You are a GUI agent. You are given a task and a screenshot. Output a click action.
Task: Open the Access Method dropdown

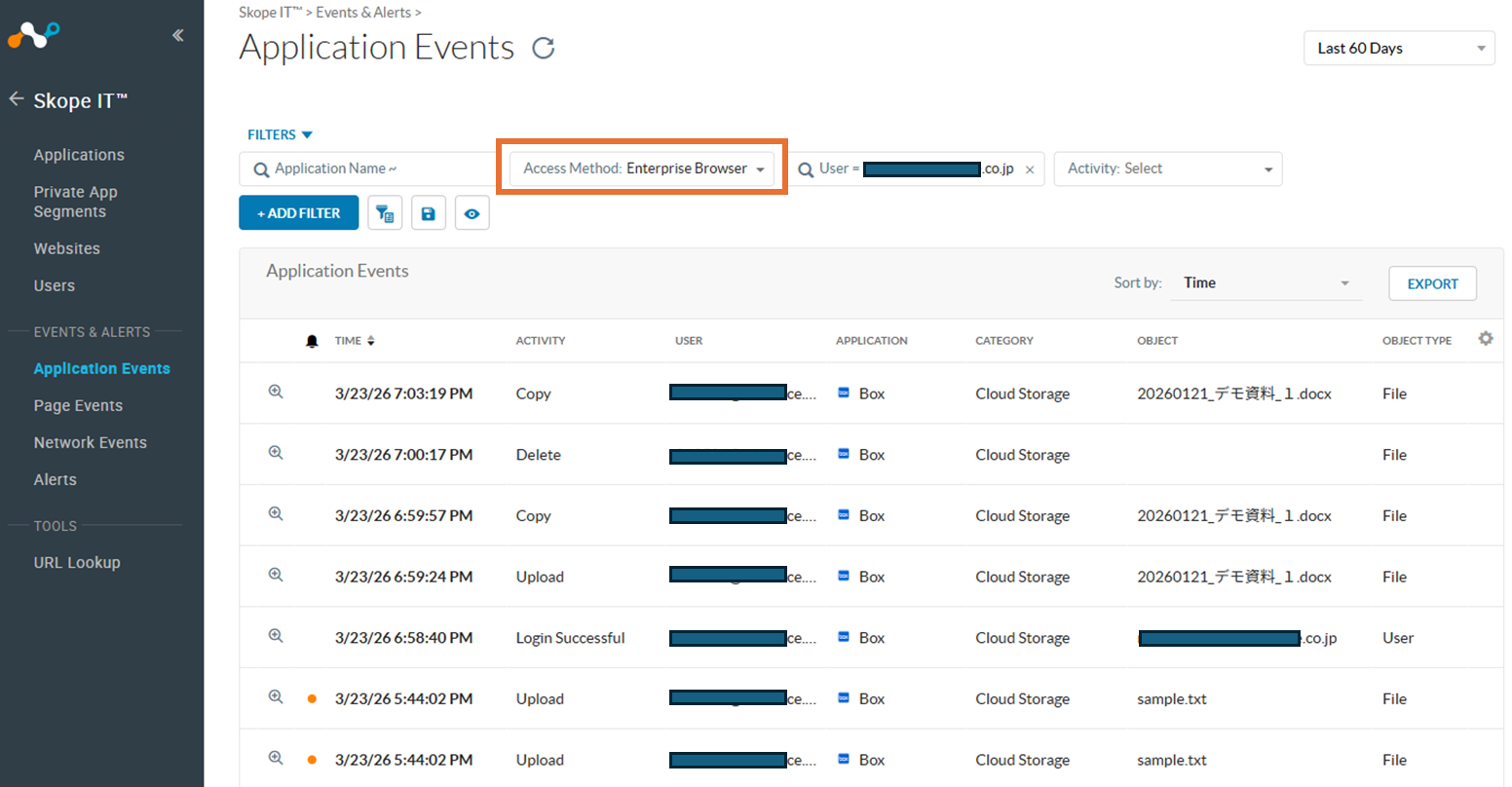643,169
